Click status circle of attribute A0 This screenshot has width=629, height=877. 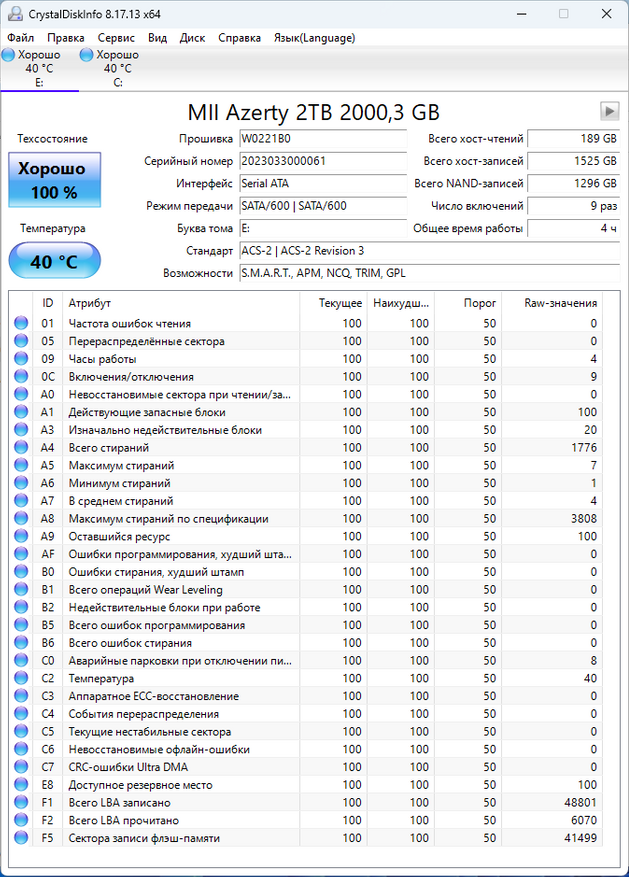[21, 394]
